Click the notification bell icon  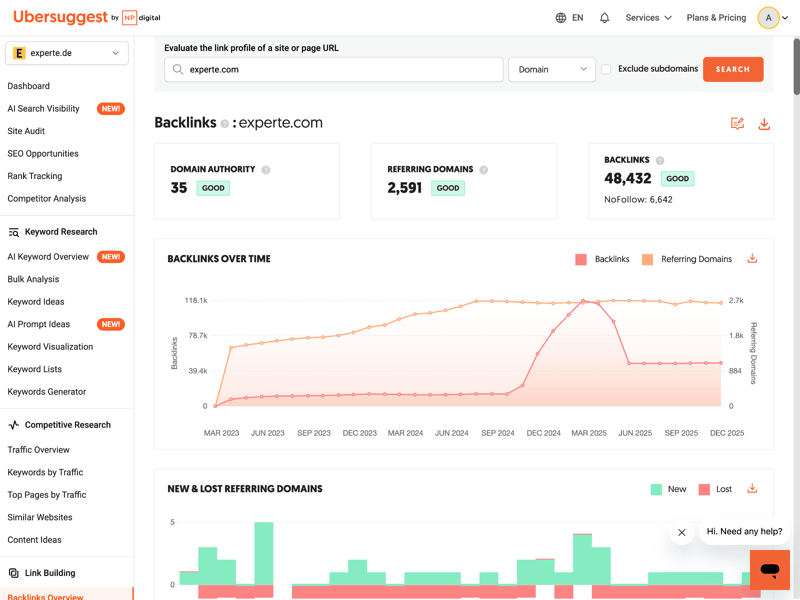[604, 18]
